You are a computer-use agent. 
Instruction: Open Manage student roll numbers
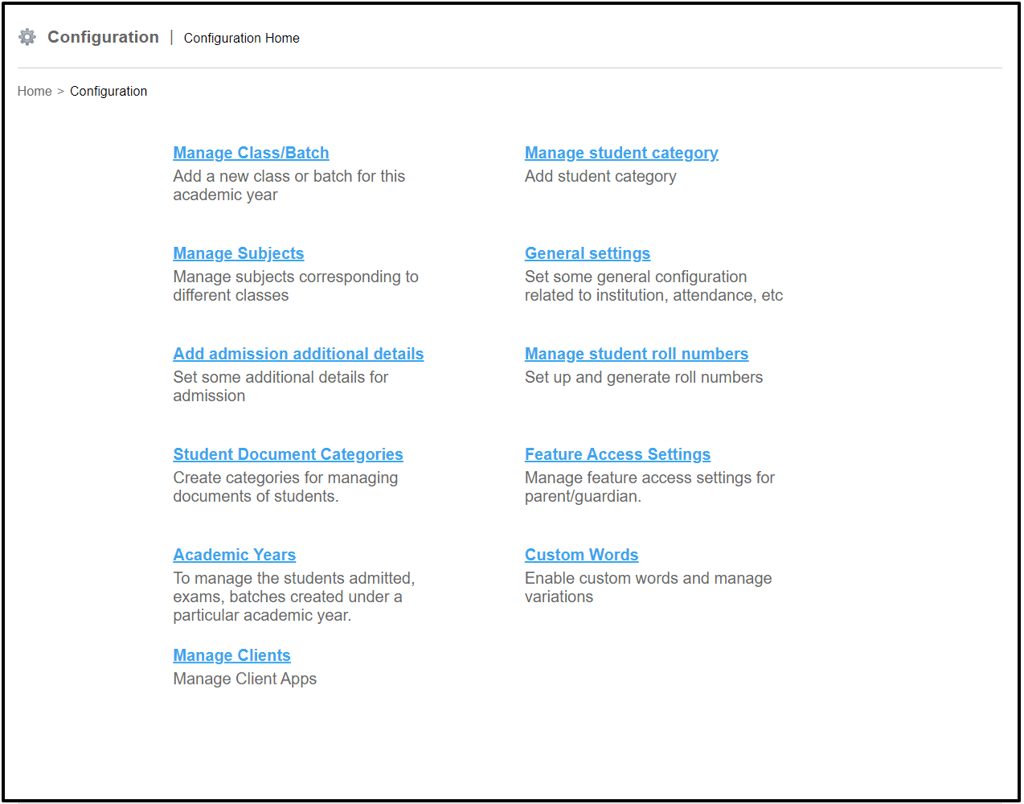pos(636,354)
